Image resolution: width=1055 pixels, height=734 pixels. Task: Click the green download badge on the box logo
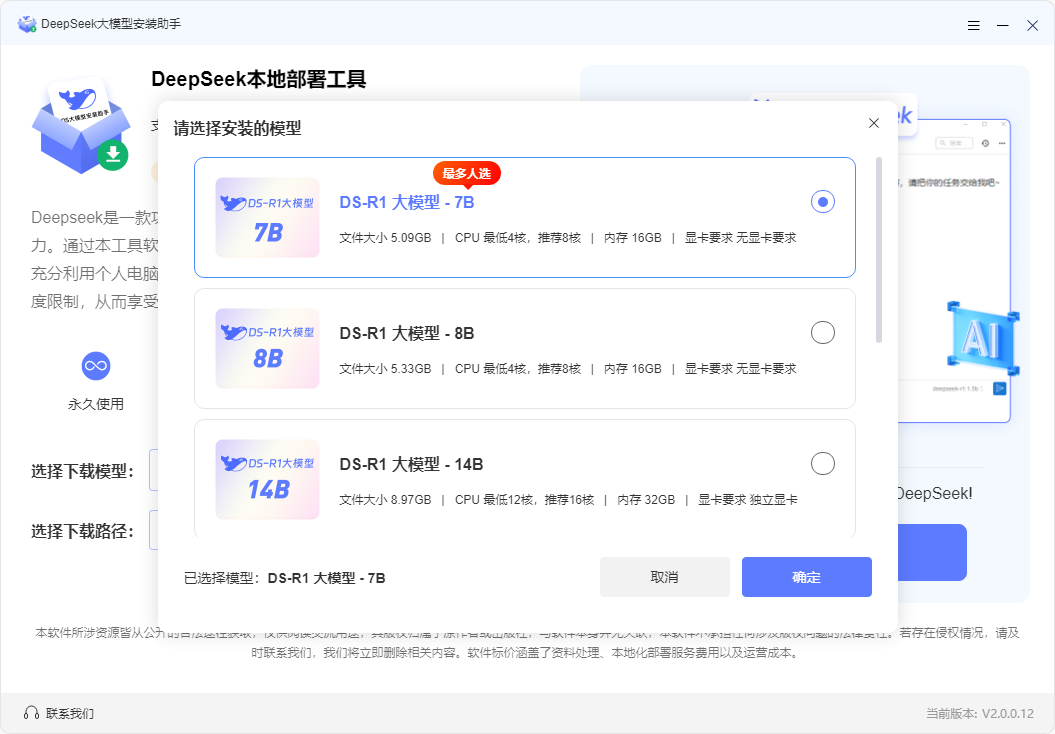(113, 154)
